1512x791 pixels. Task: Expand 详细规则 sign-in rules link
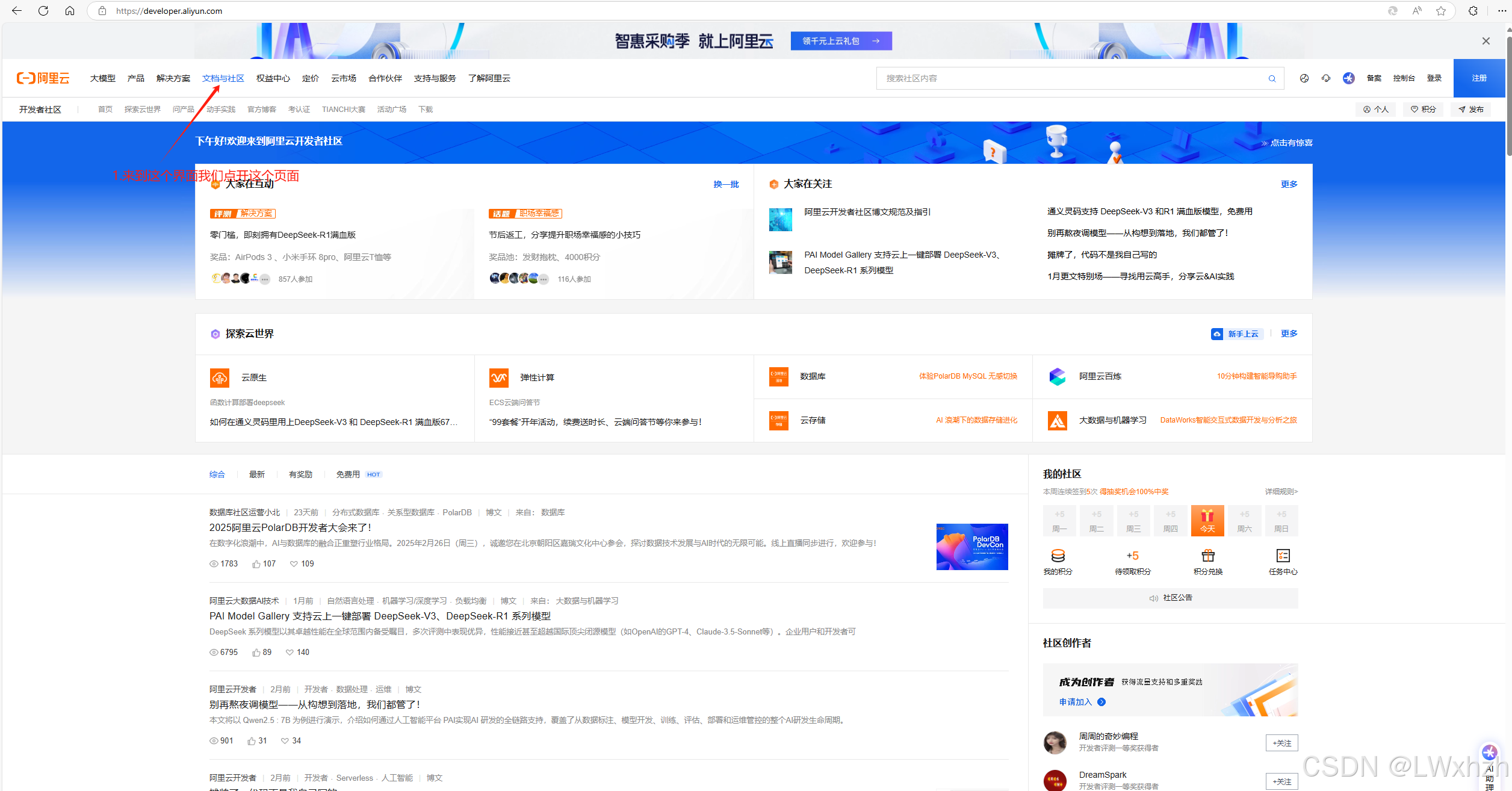(x=1281, y=492)
